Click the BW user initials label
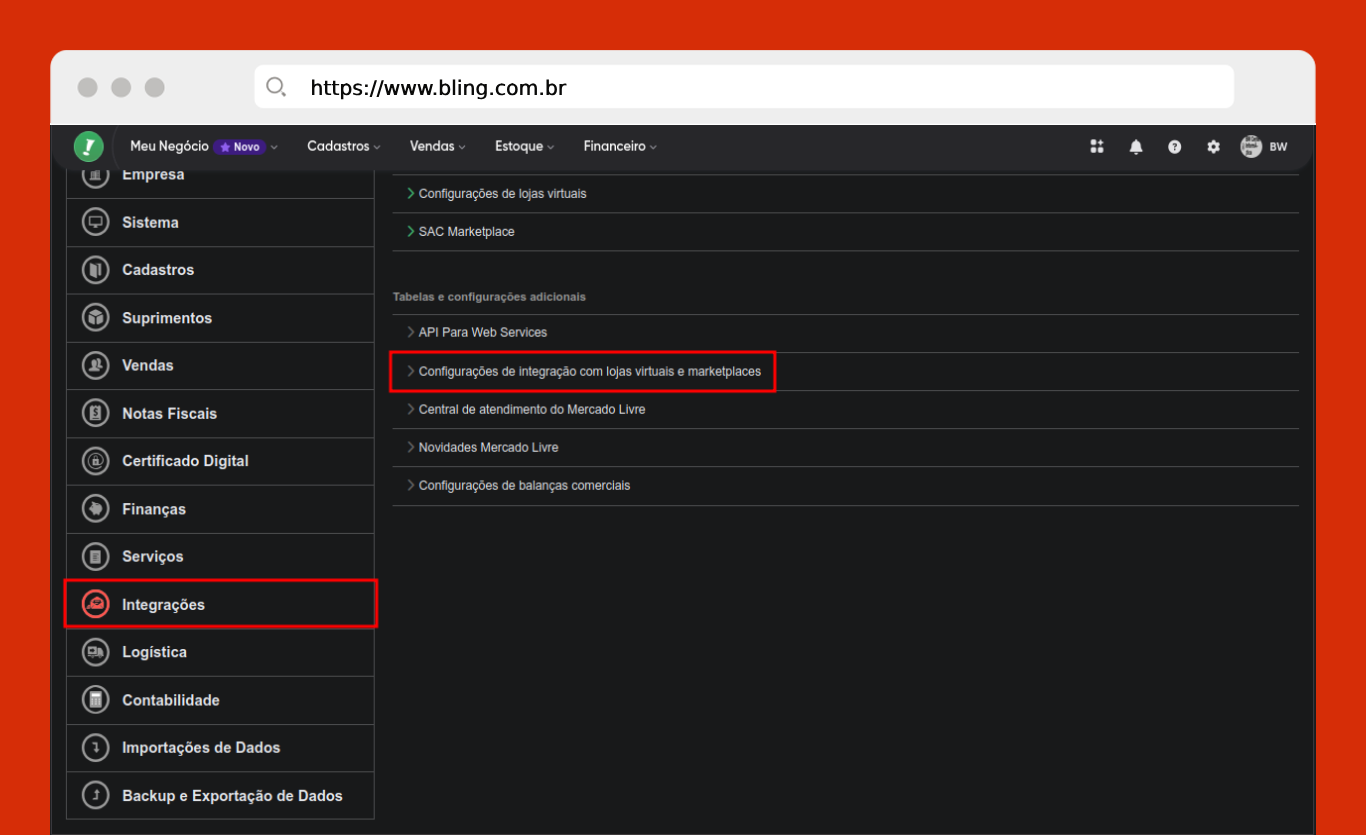The height and width of the screenshot is (835, 1366). [1279, 146]
